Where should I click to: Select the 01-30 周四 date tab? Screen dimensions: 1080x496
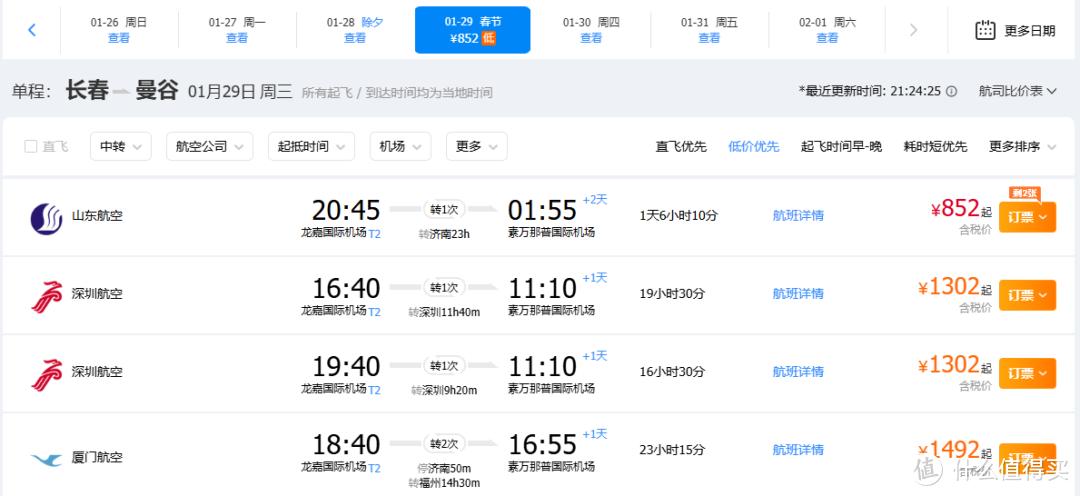pos(591,30)
